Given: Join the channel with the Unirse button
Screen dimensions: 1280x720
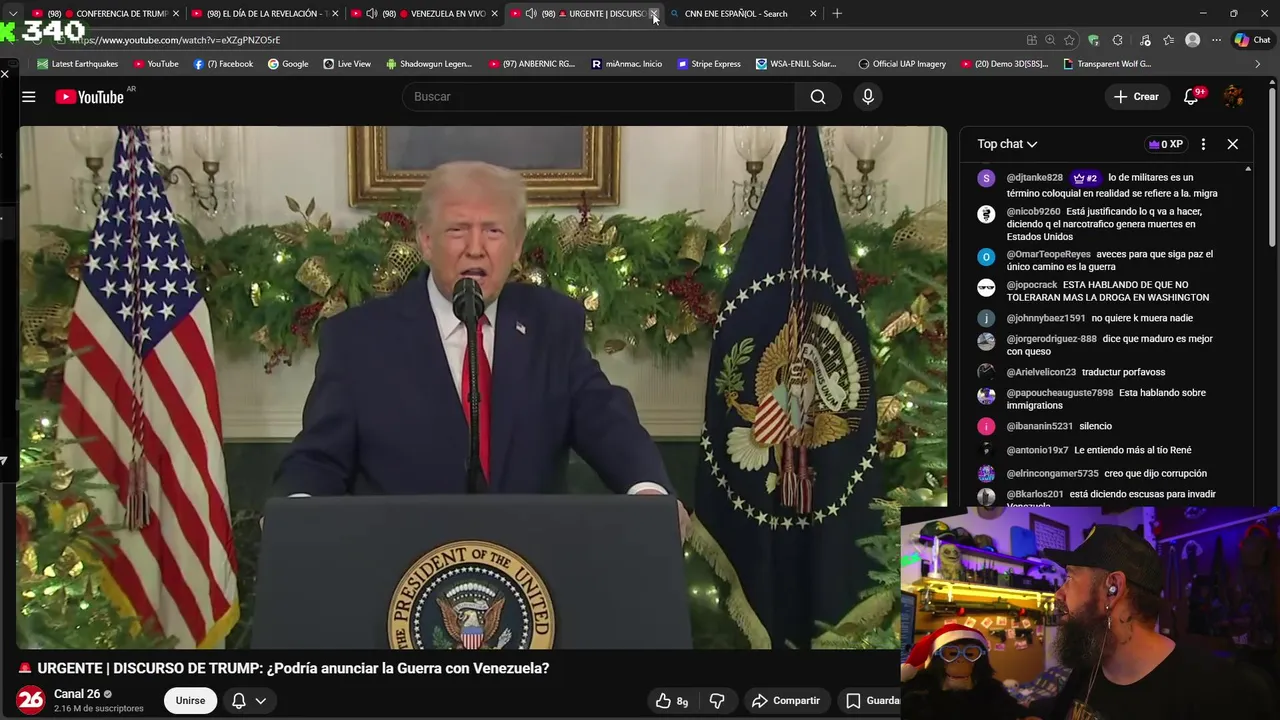Looking at the screenshot, I should point(190,701).
